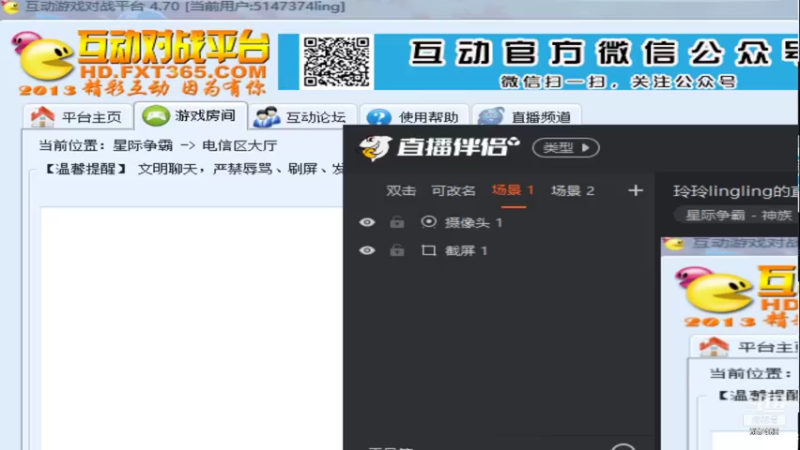
Task: Toggle lock on 截屏 1
Action: pyautogui.click(x=397, y=250)
